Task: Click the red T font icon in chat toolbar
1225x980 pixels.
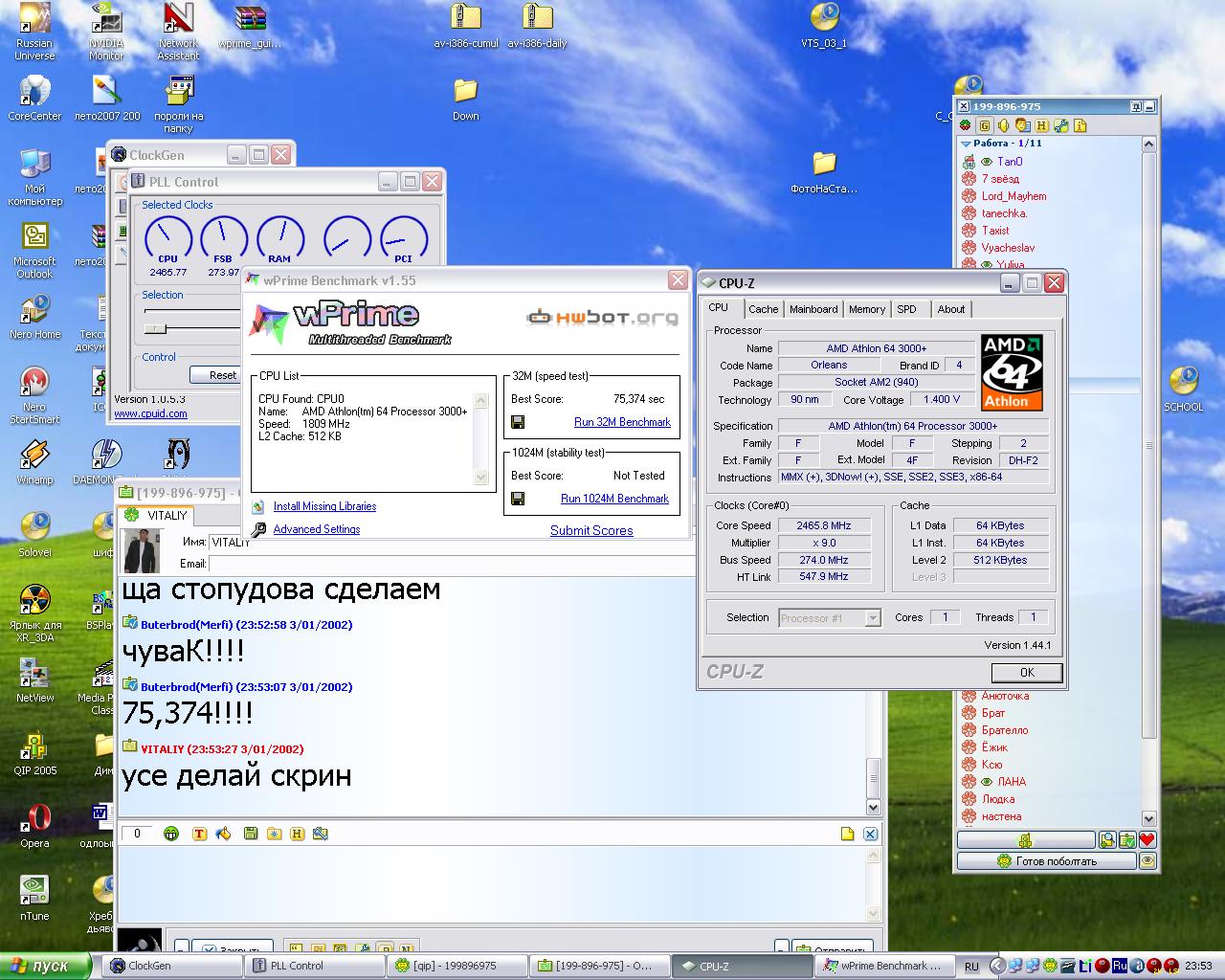Action: pyautogui.click(x=199, y=834)
